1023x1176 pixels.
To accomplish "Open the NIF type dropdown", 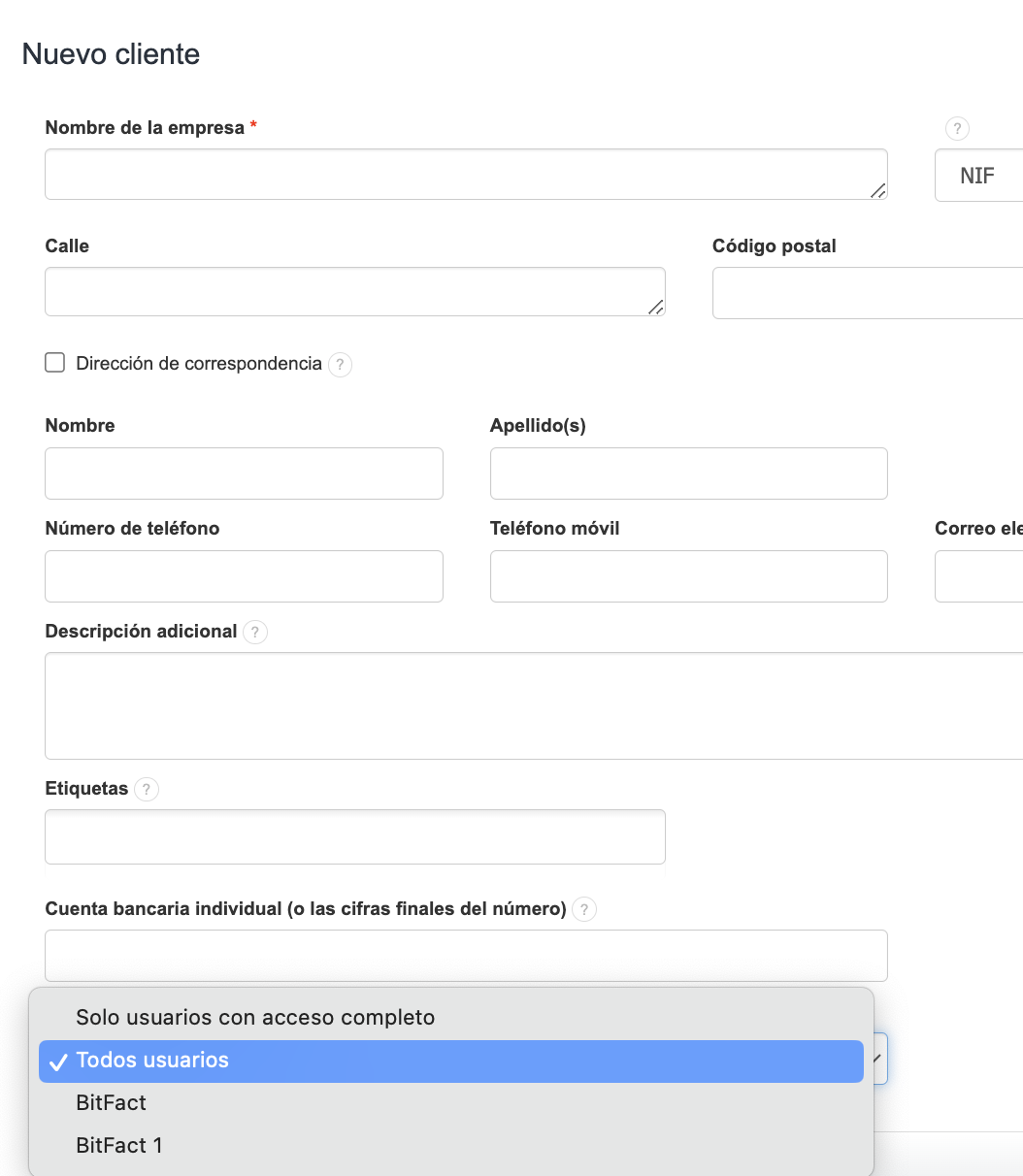I will pyautogui.click(x=978, y=176).
